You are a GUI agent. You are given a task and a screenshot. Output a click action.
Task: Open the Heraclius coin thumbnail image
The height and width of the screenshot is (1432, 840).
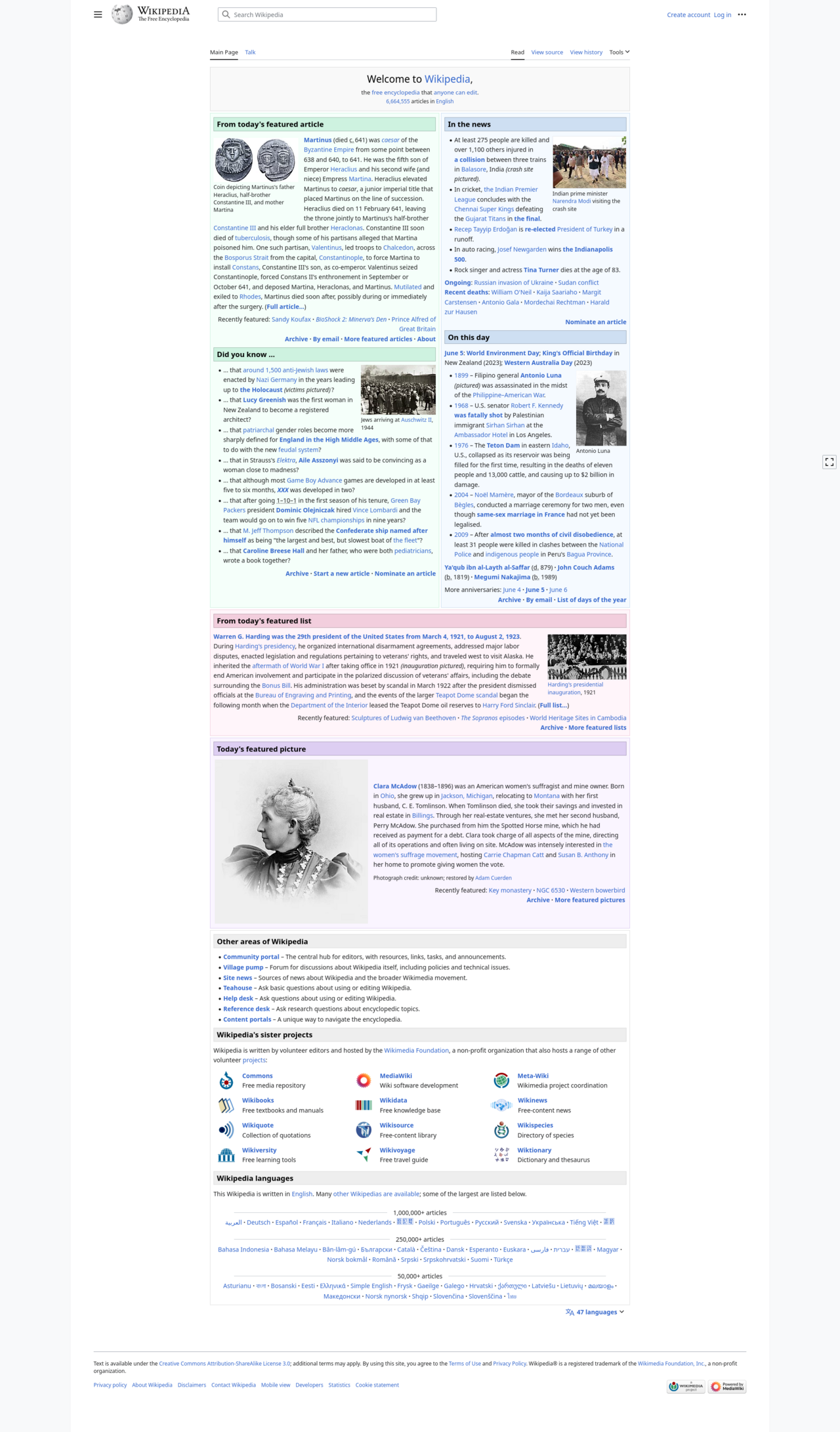click(255, 159)
